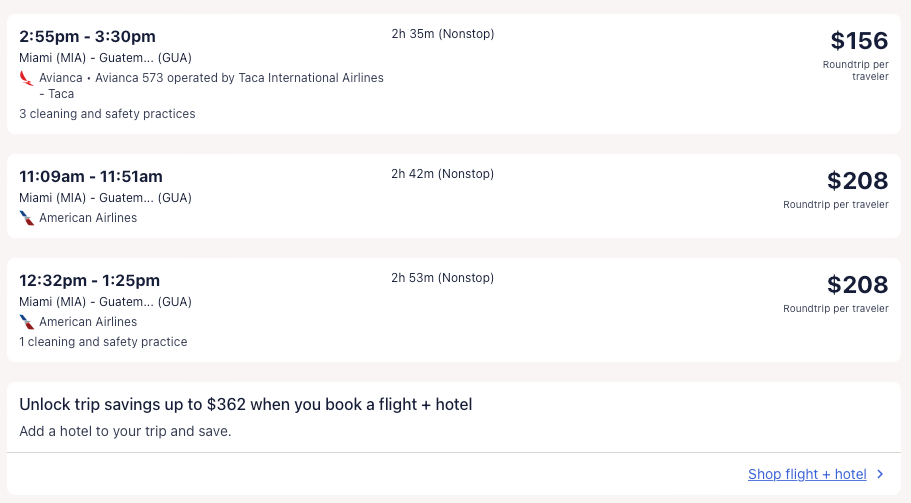Click the 2h 35m (Nonstop) duration
Viewport: 911px width, 503px height.
[x=443, y=34]
